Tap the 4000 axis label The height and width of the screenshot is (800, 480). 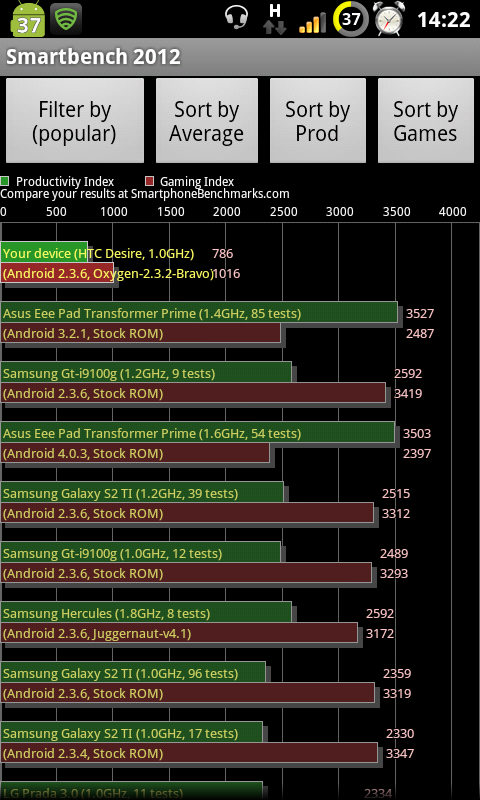click(452, 212)
